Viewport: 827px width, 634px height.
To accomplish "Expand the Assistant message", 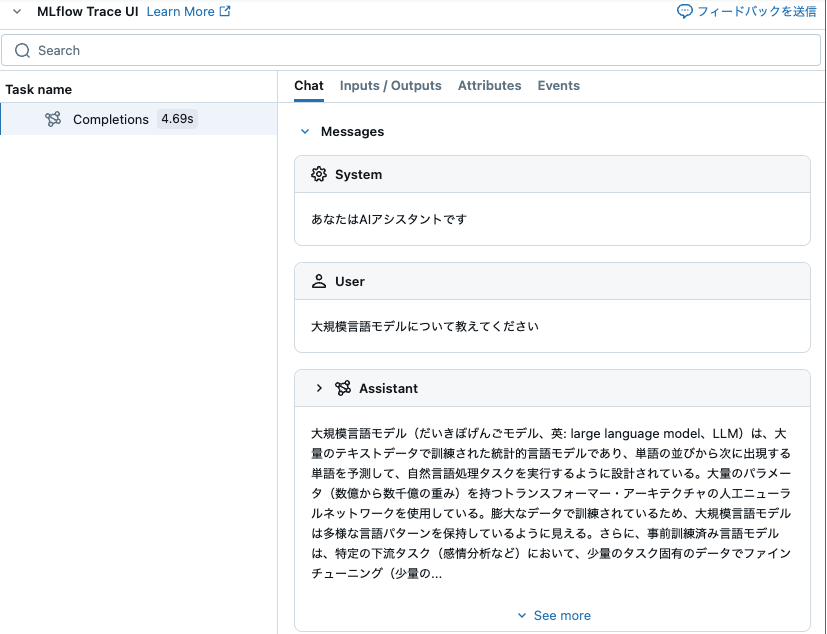I will (x=318, y=388).
